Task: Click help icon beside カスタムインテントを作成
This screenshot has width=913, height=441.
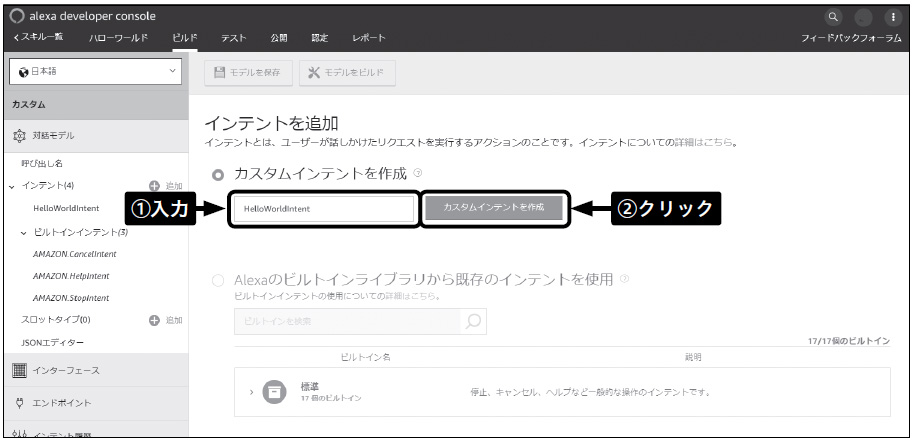Action: tap(417, 173)
